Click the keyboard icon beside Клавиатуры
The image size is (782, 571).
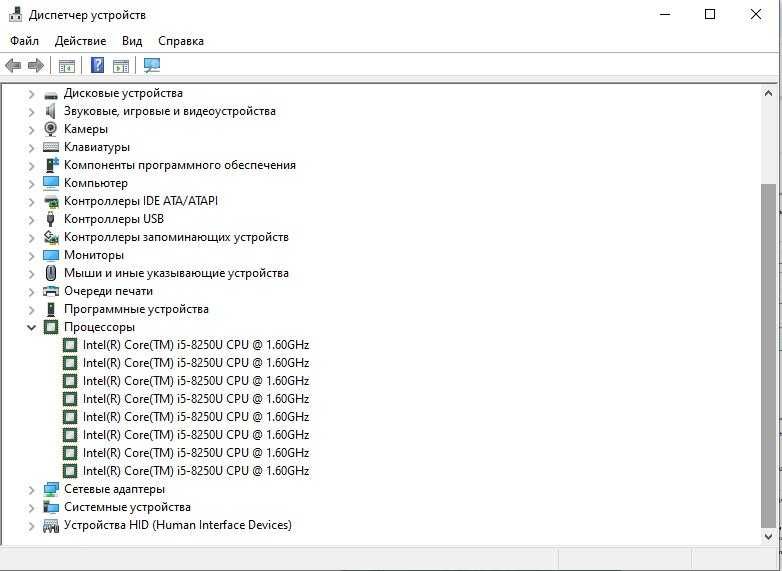click(51, 147)
